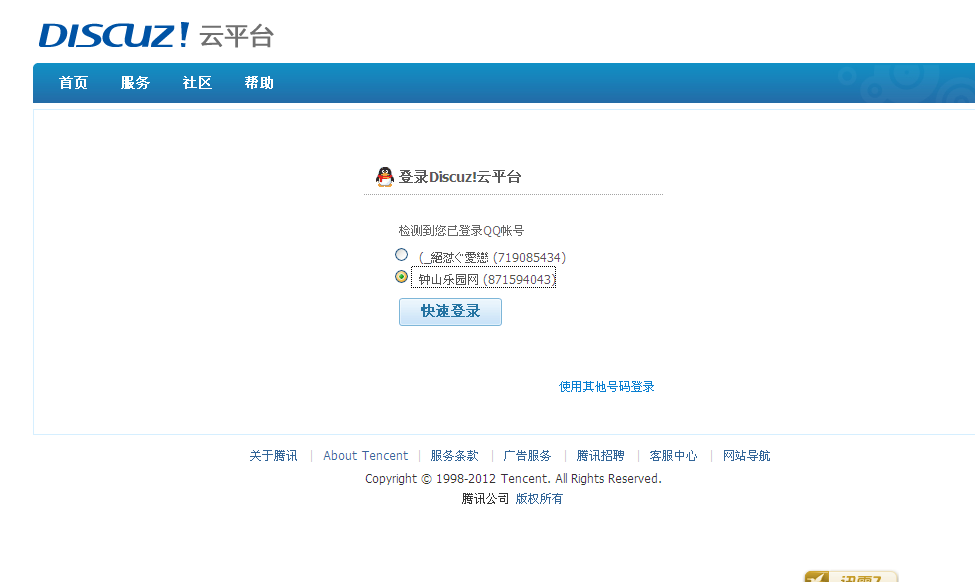The height and width of the screenshot is (582, 975).
Task: Select the 钟山乐园网 871594043 radio button
Action: point(402,277)
